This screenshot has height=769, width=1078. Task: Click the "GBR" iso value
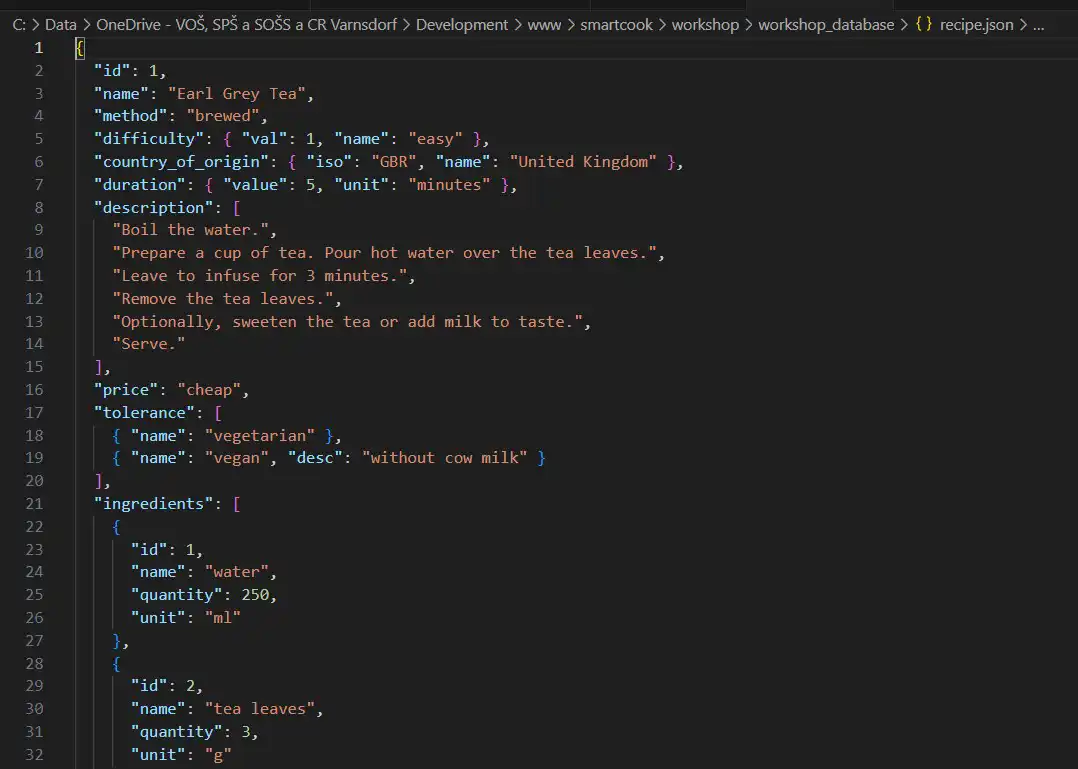tap(394, 162)
